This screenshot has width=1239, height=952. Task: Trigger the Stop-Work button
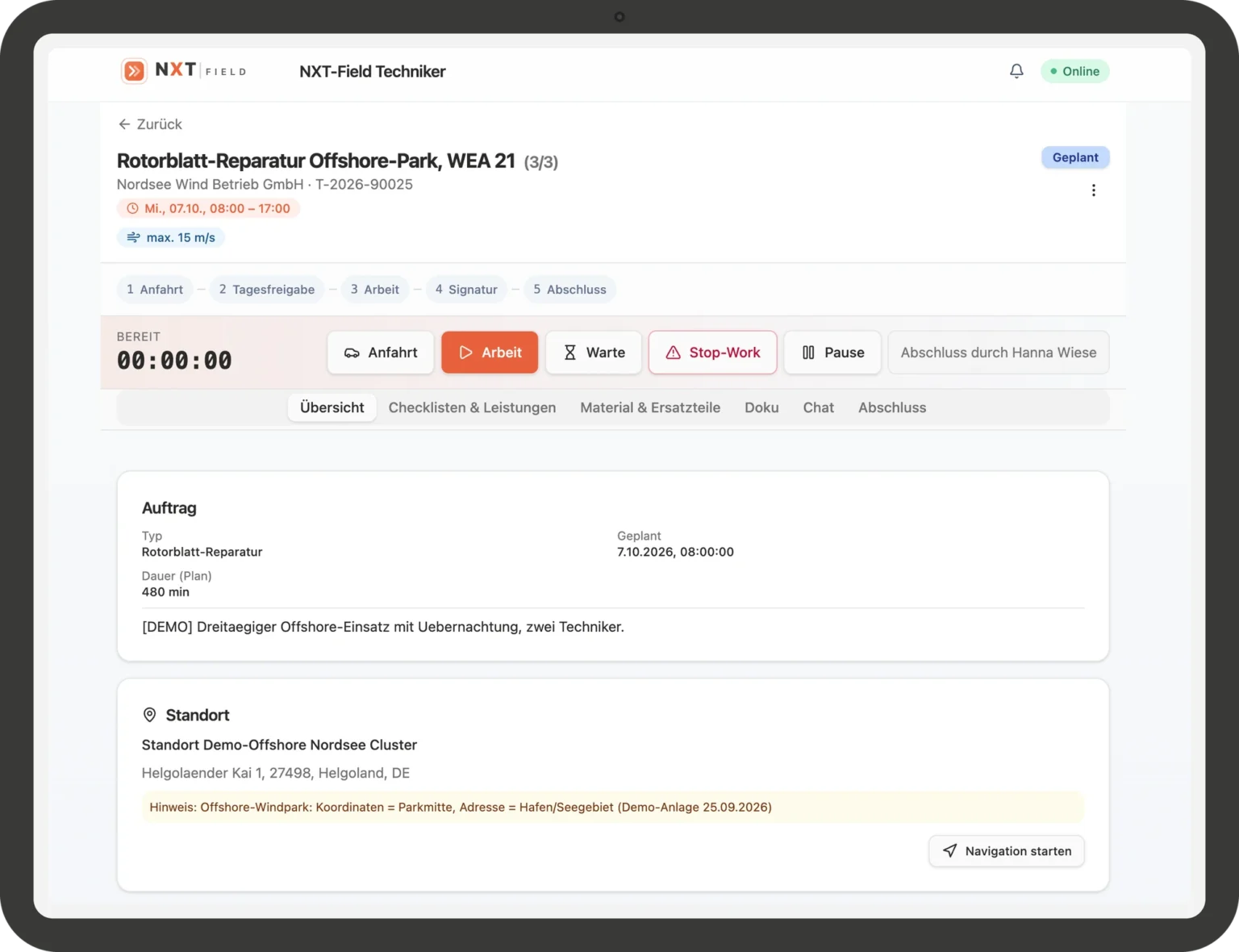pos(713,353)
